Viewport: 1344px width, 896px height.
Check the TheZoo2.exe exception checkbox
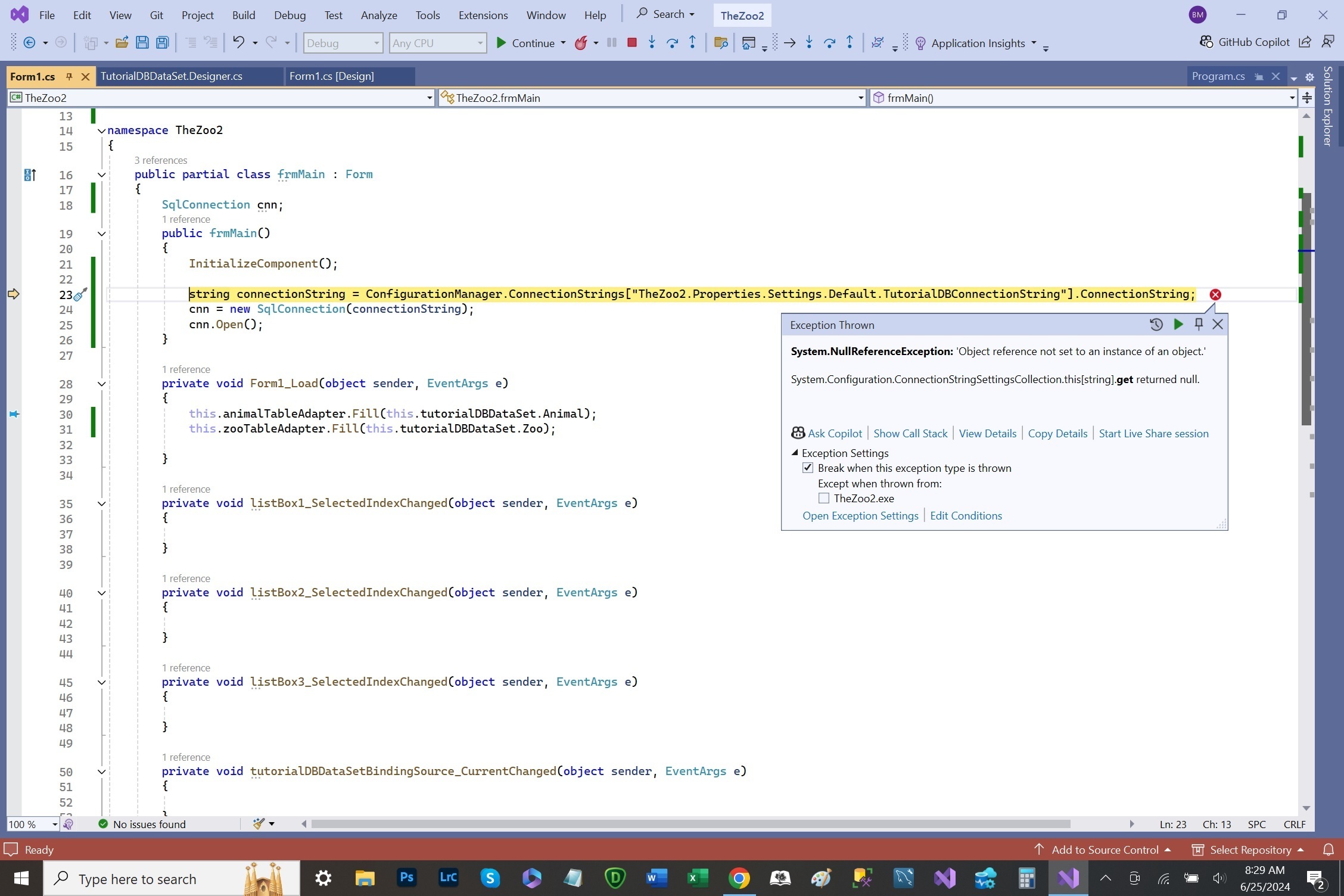point(824,499)
